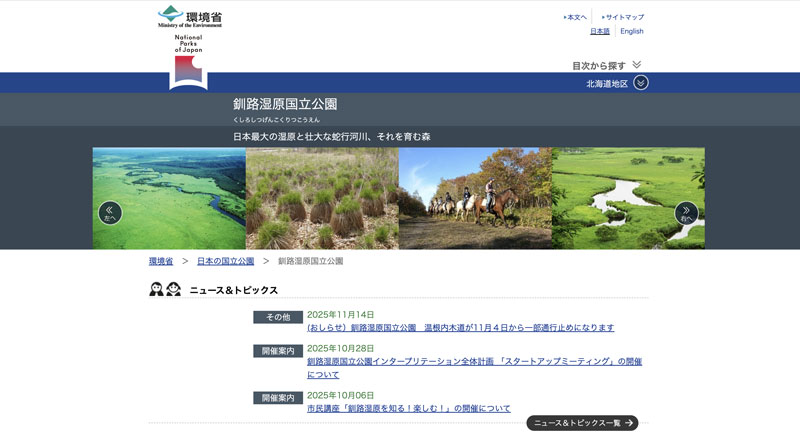Click the horseback riding photo

(475, 198)
